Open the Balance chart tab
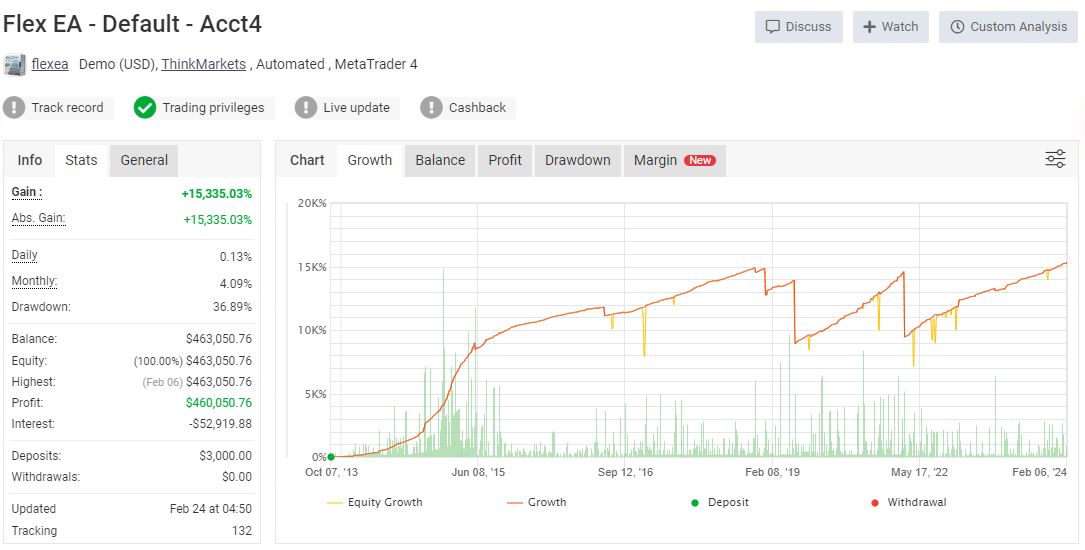1085x550 pixels. 440,160
